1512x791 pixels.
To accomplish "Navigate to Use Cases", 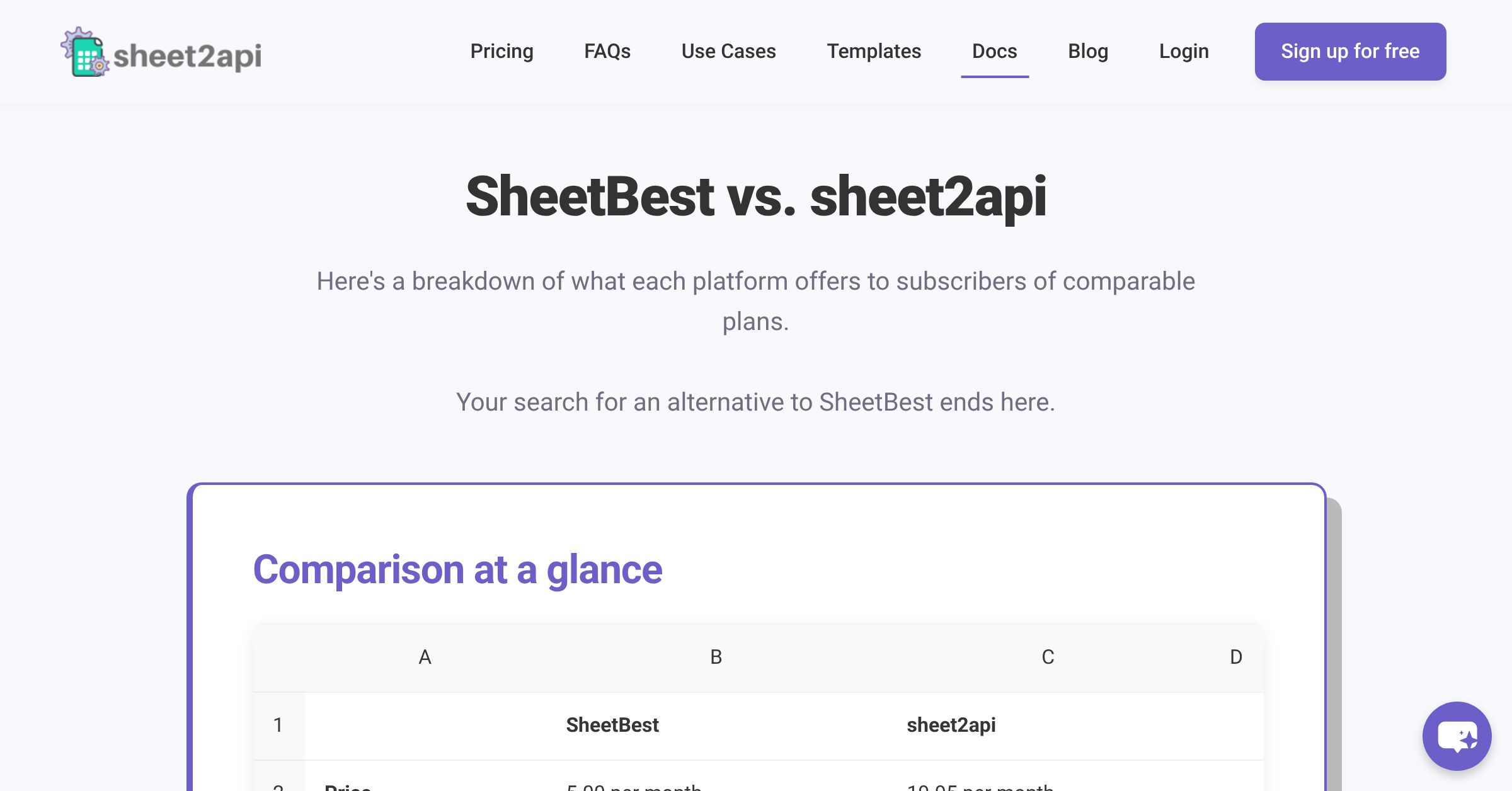I will pyautogui.click(x=728, y=51).
